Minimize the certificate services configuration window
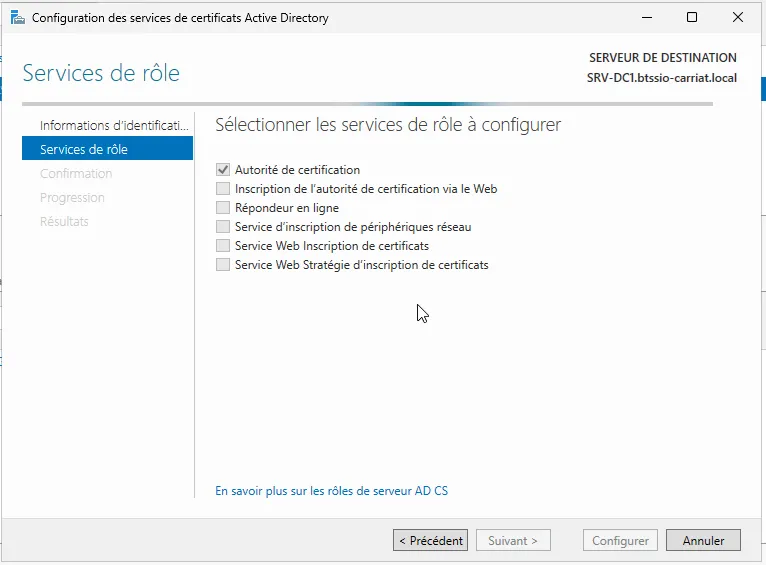Image resolution: width=766 pixels, height=565 pixels. coord(647,18)
